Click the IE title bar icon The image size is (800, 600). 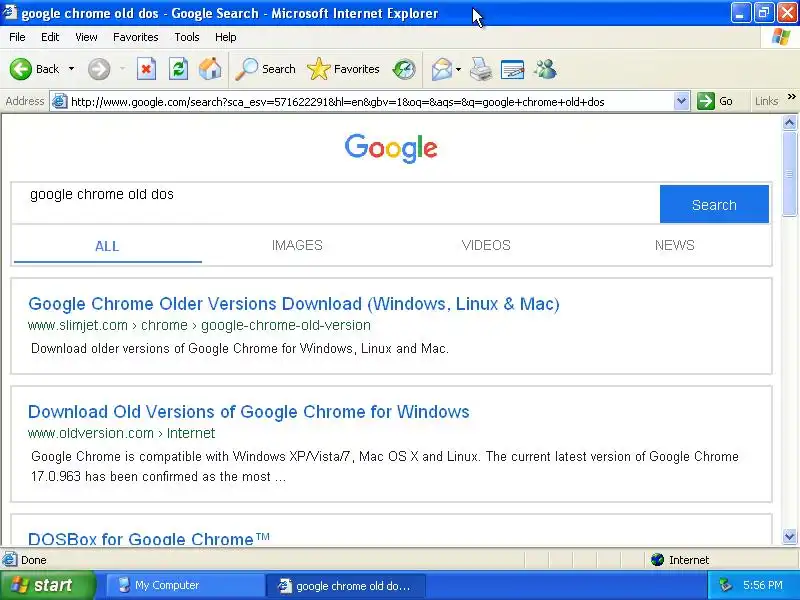(10, 12)
